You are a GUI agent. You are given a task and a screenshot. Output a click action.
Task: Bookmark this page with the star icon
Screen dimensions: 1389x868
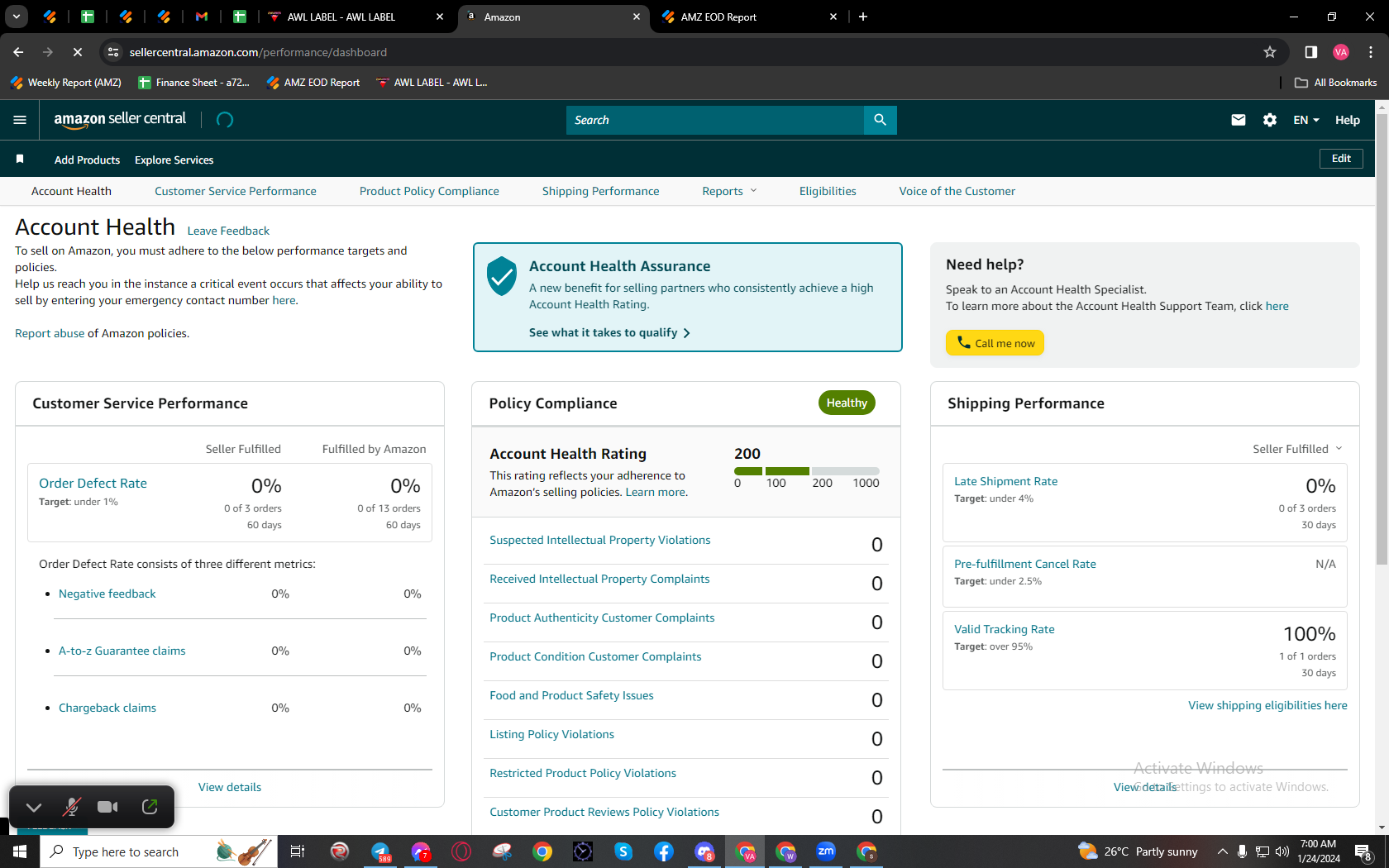click(x=1270, y=52)
